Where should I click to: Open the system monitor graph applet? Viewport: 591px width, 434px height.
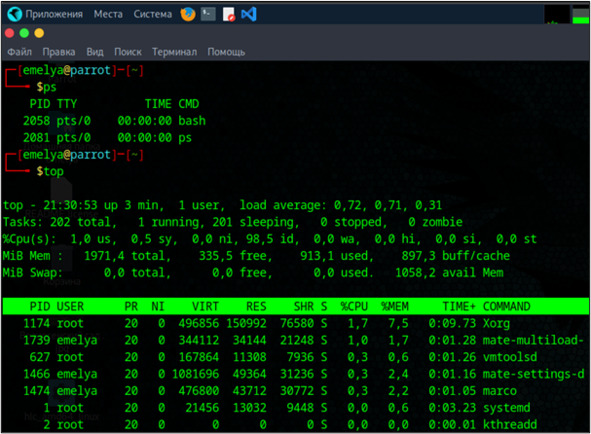point(557,14)
